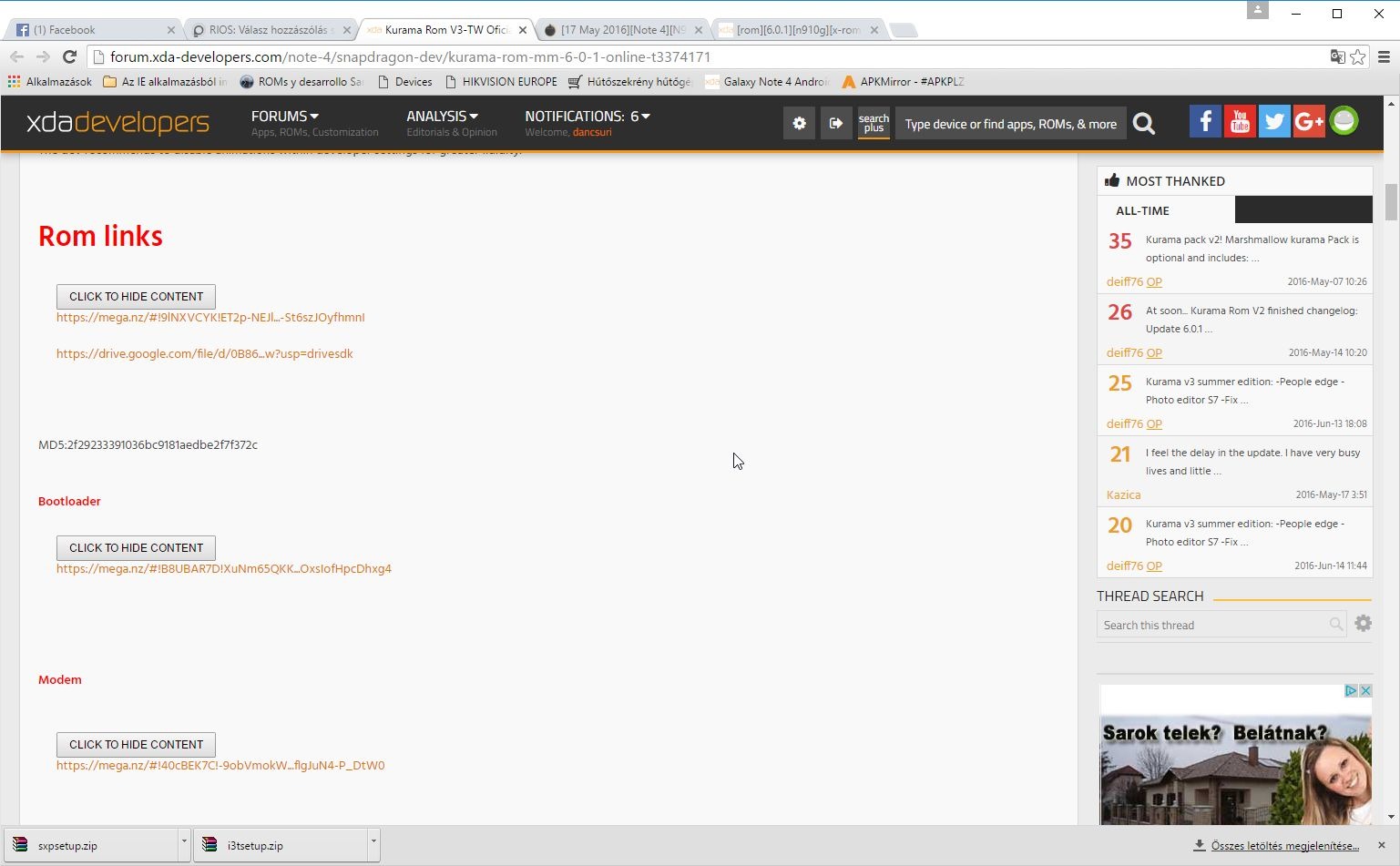Image resolution: width=1400 pixels, height=866 pixels.
Task: Open the Bootloader mega.nz link
Action: click(224, 569)
